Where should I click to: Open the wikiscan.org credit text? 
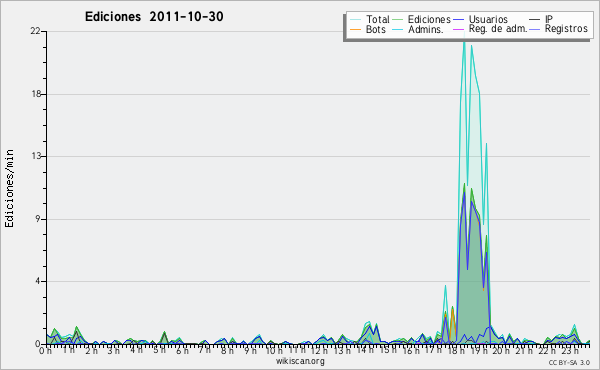click(x=300, y=361)
